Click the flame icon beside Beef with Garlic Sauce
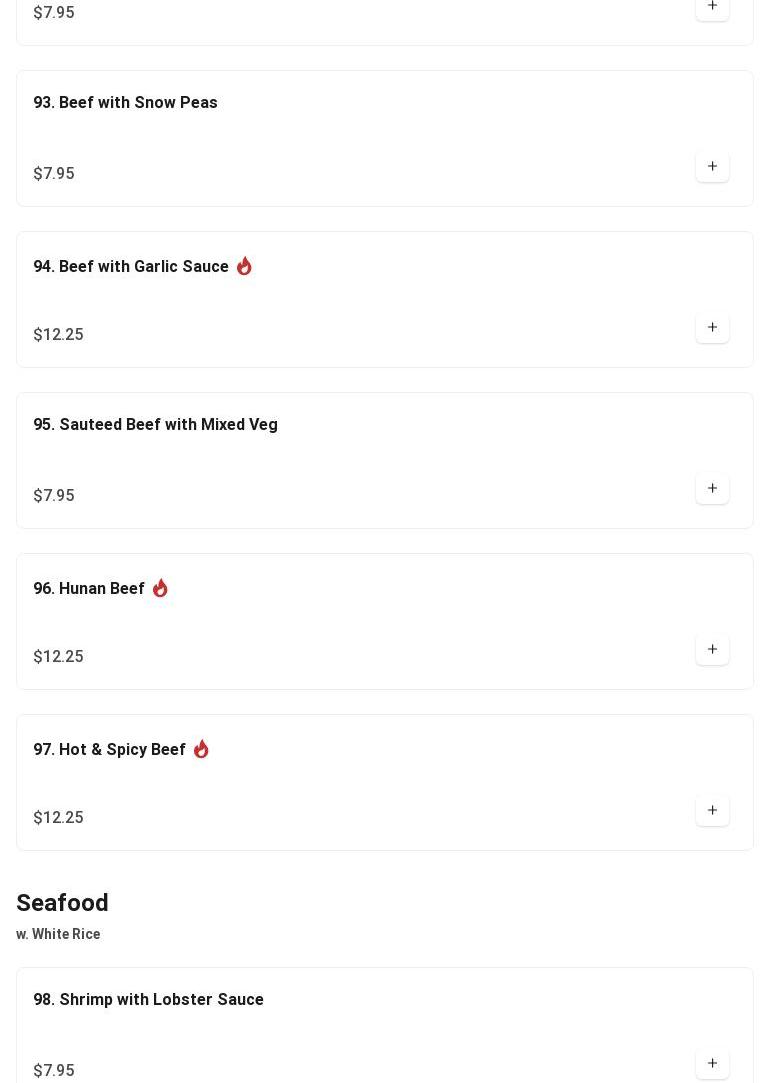770x1083 pixels. 244,266
